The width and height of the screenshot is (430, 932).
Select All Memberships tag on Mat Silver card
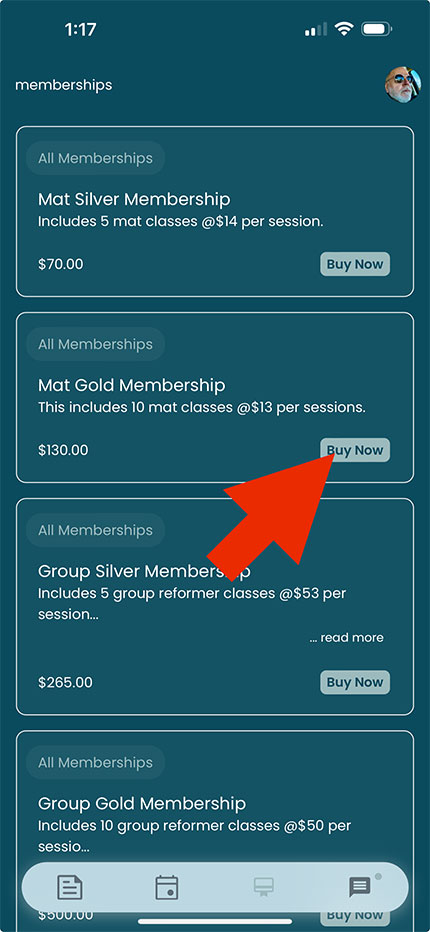pos(96,158)
